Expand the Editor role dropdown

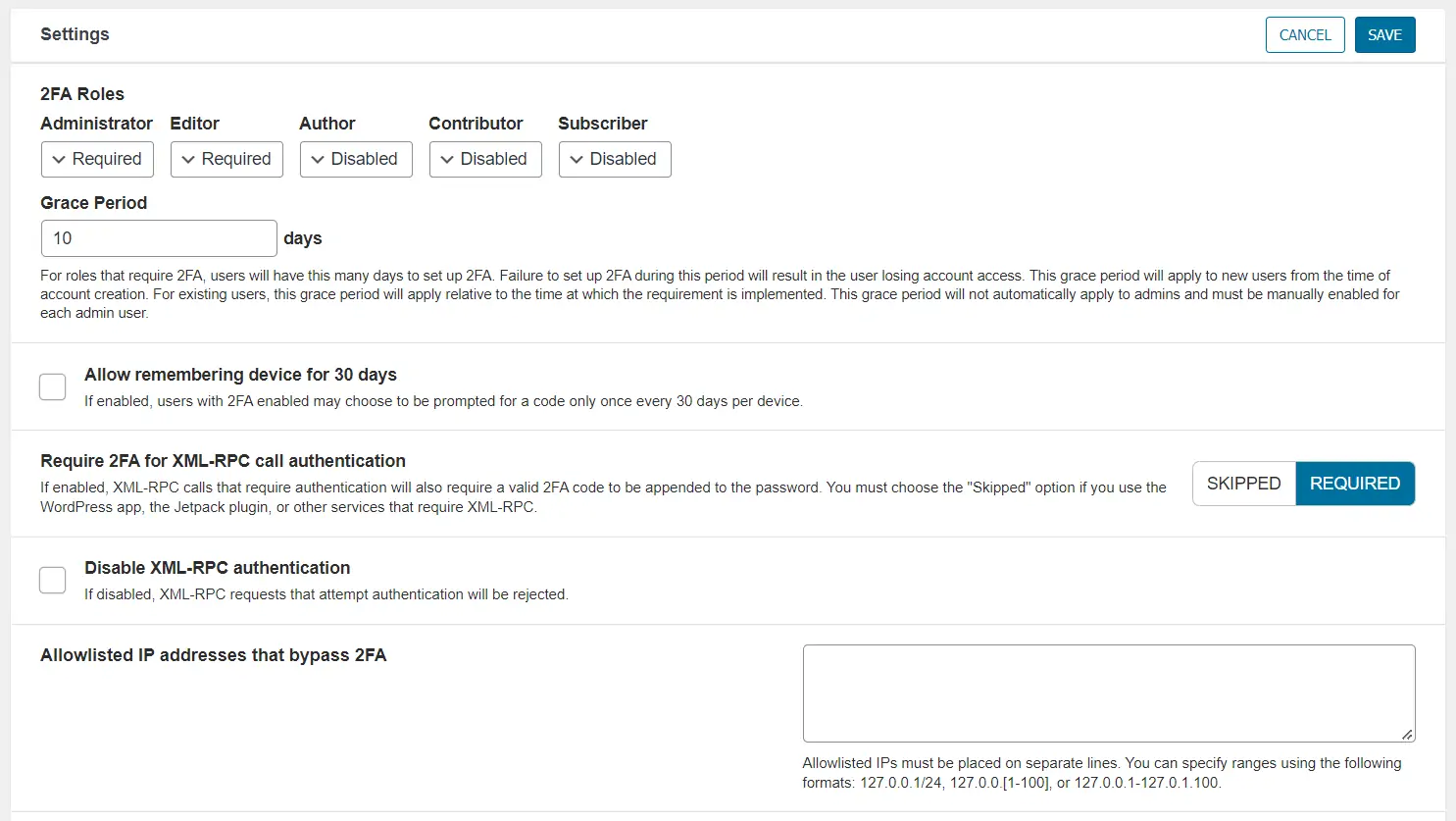pyautogui.click(x=226, y=159)
